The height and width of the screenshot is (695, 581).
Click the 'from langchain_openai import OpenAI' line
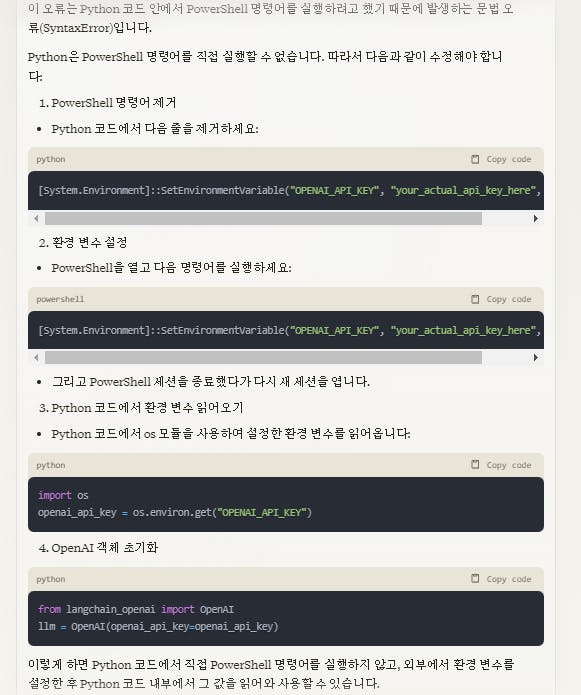pyautogui.click(x=136, y=609)
